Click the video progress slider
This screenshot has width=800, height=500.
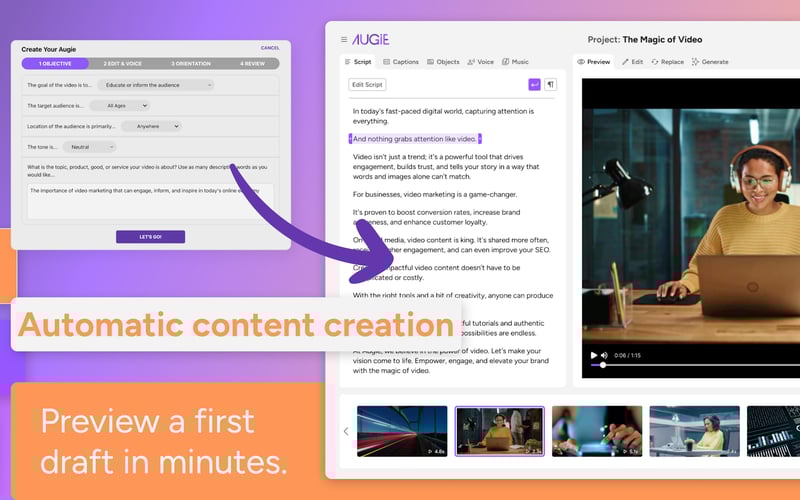click(x=695, y=365)
